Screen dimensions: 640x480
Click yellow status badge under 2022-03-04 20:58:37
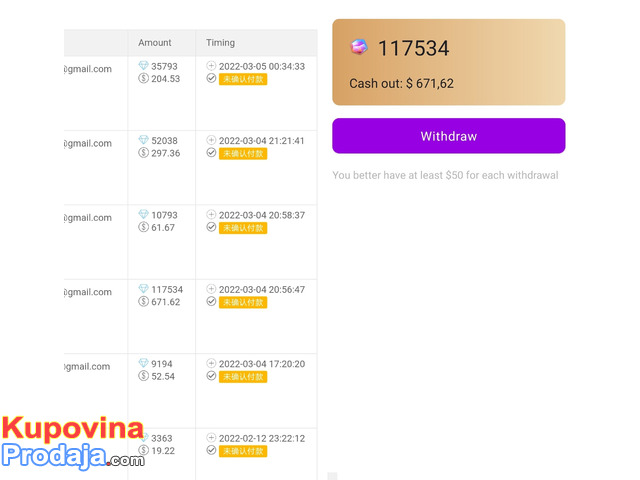243,228
